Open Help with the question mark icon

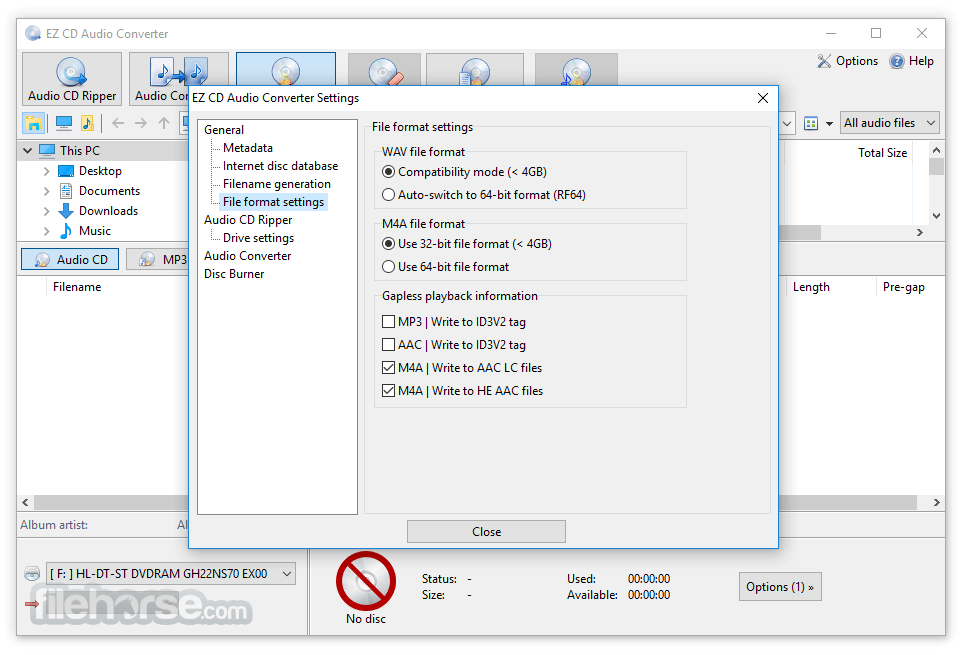tap(897, 61)
